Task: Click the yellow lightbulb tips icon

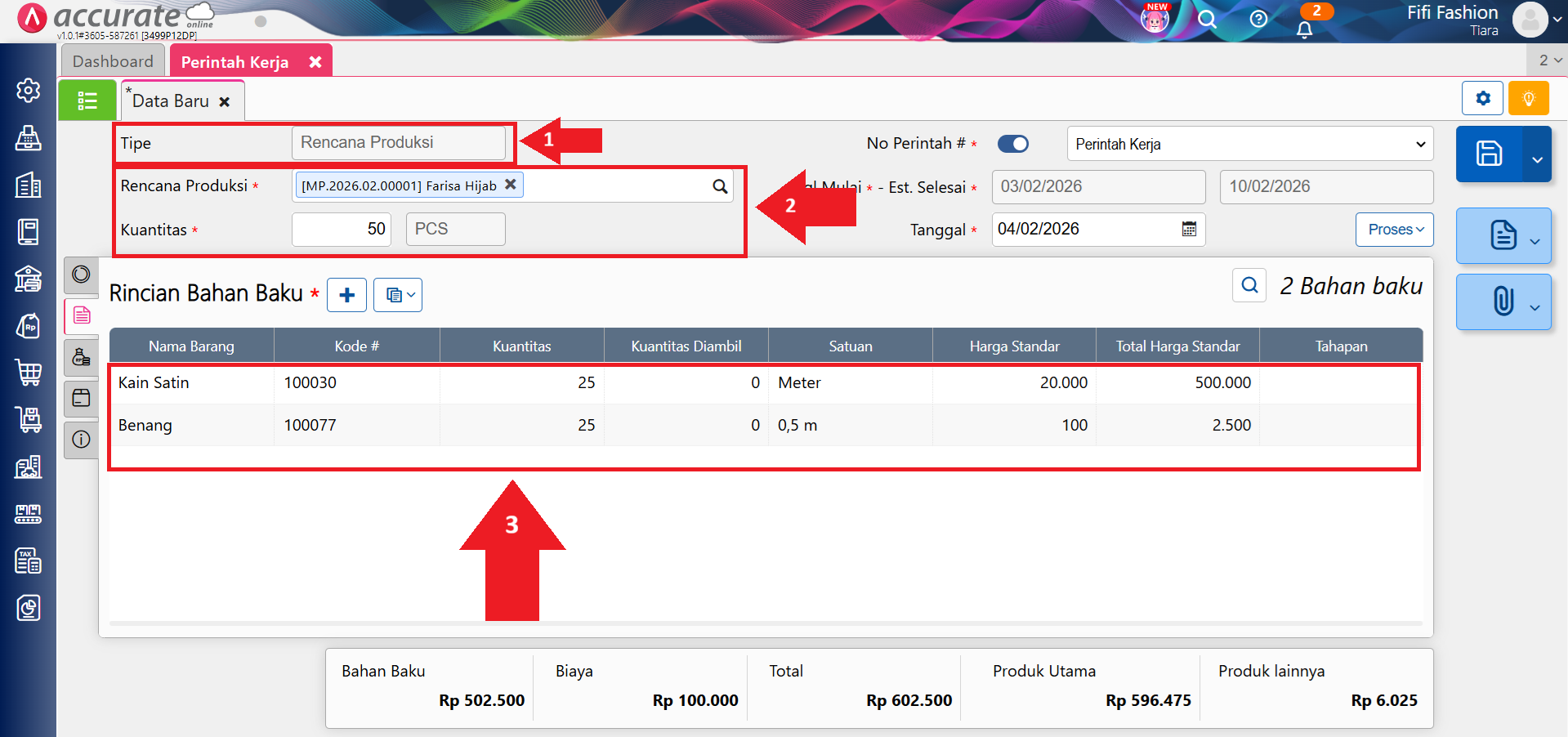Action: (1528, 99)
